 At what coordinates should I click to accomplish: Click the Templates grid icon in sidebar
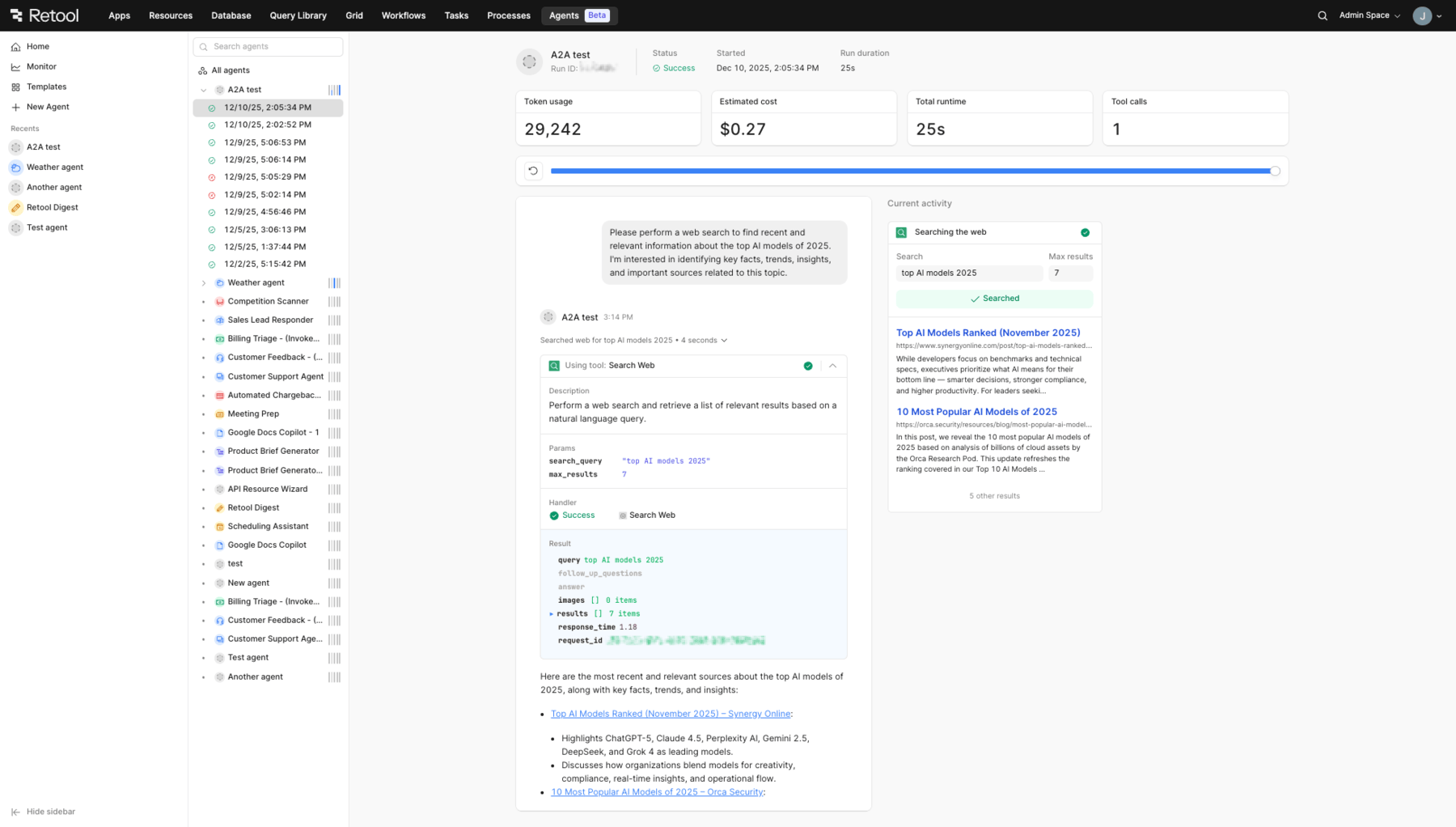point(15,87)
